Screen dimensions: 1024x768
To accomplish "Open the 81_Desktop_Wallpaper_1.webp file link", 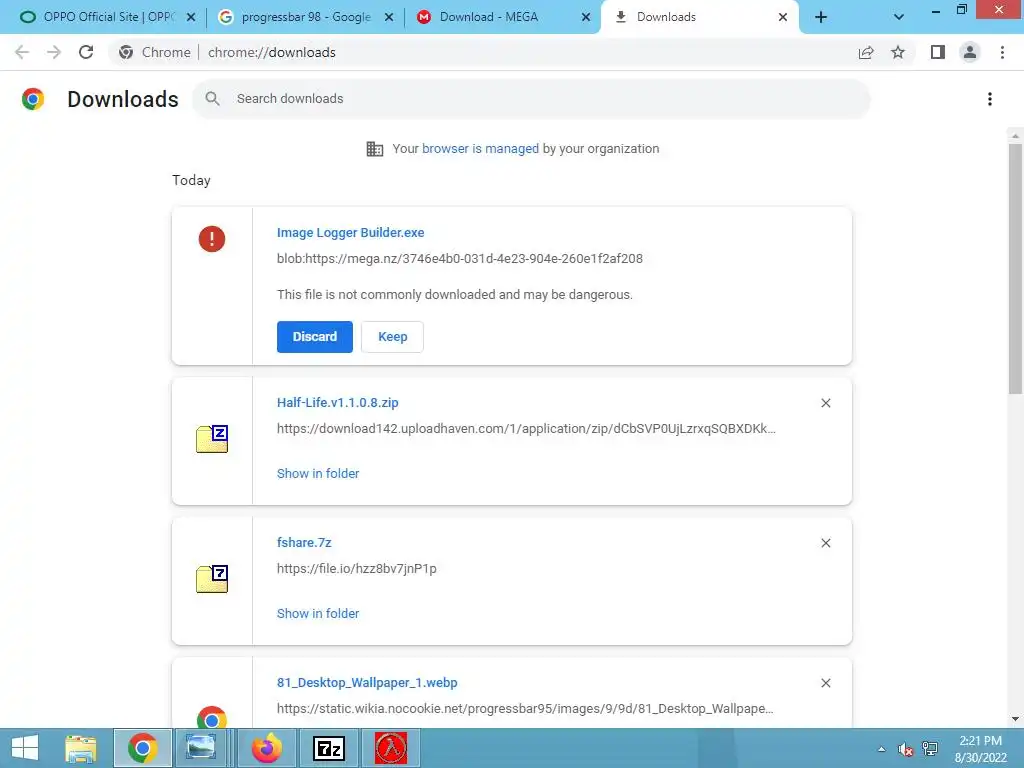I will tap(367, 682).
